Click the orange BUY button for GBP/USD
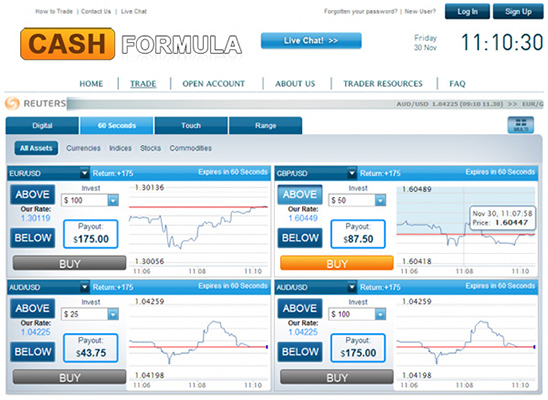The height and width of the screenshot is (400, 548). pyautogui.click(x=337, y=263)
